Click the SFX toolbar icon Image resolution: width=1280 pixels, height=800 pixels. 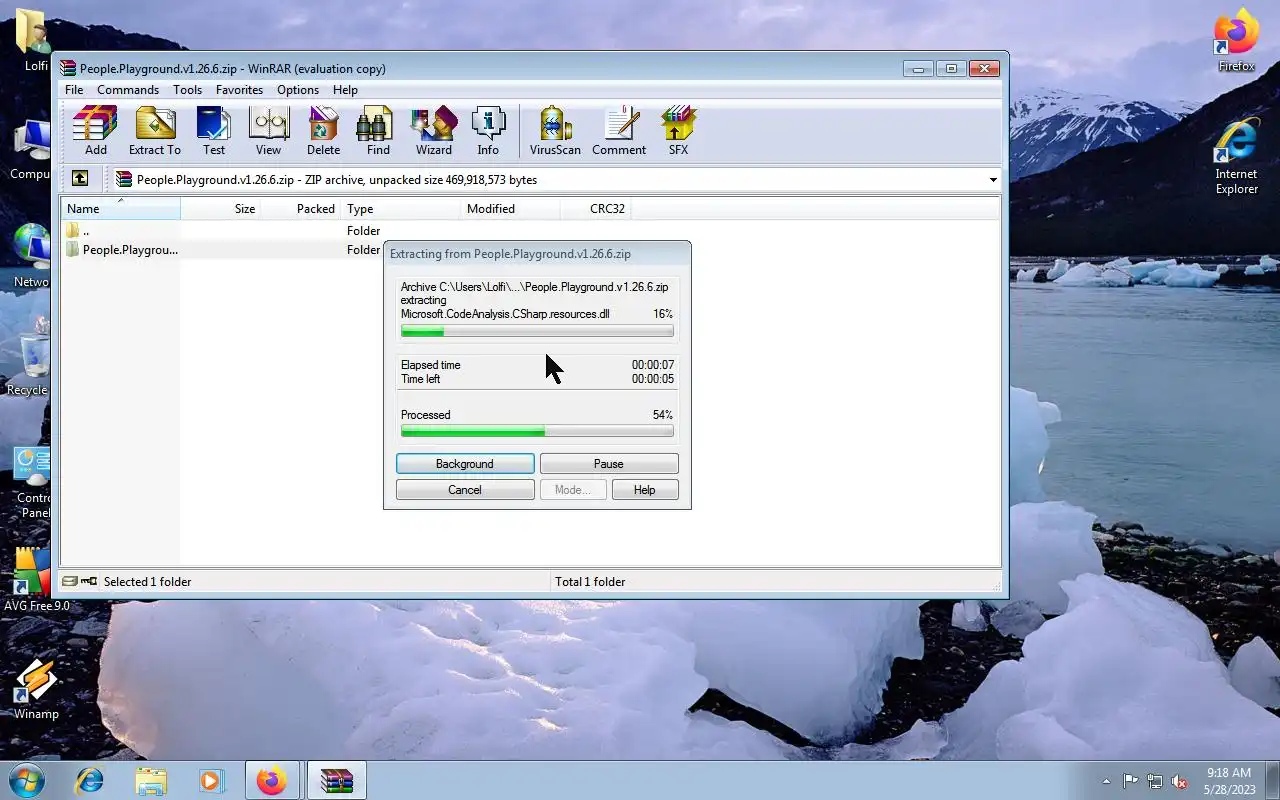[x=678, y=131]
